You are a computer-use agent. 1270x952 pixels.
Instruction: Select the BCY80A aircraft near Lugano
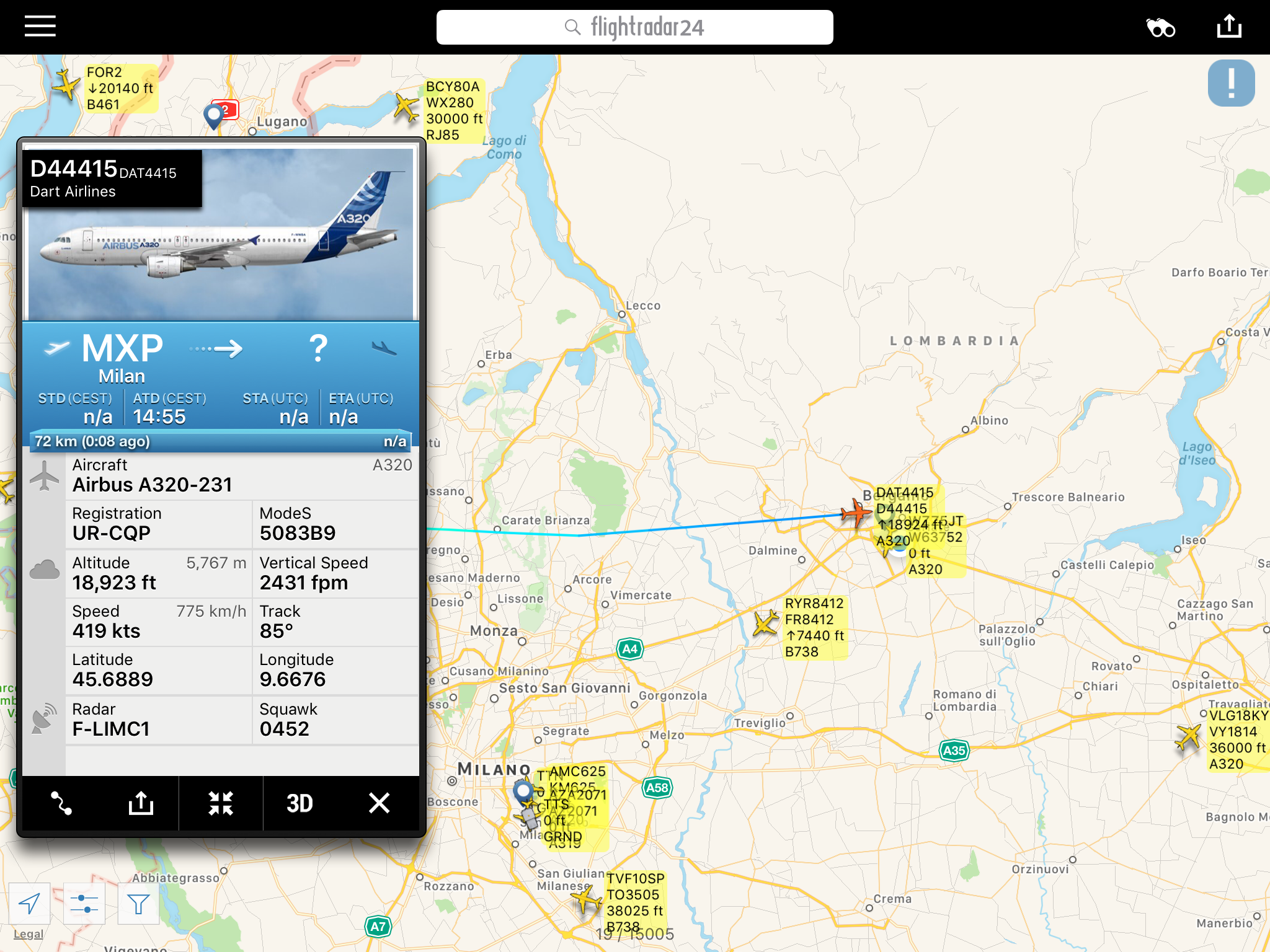406,107
